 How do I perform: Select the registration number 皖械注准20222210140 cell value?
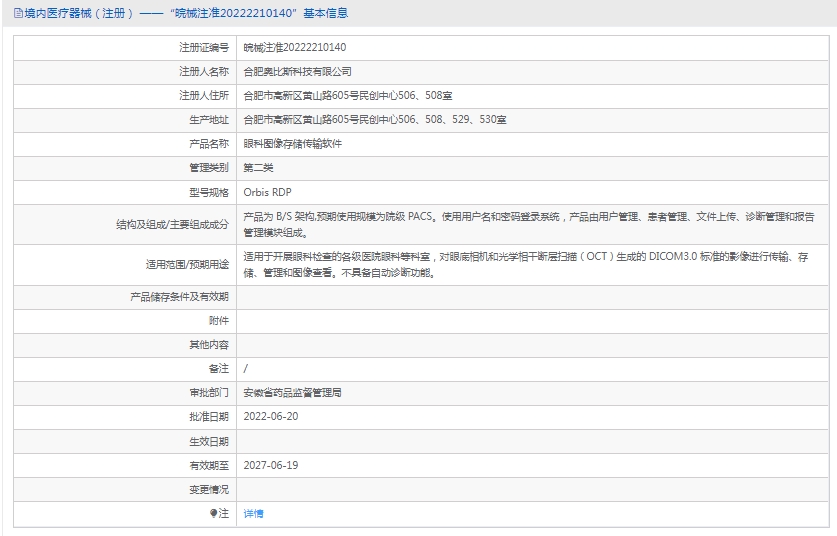click(295, 47)
